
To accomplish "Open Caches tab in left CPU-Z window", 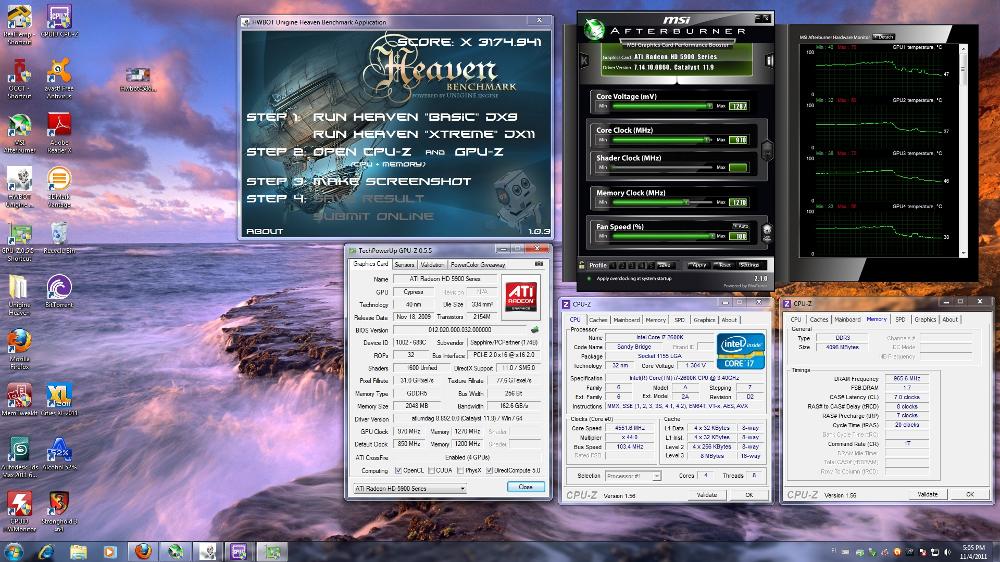I will point(598,320).
